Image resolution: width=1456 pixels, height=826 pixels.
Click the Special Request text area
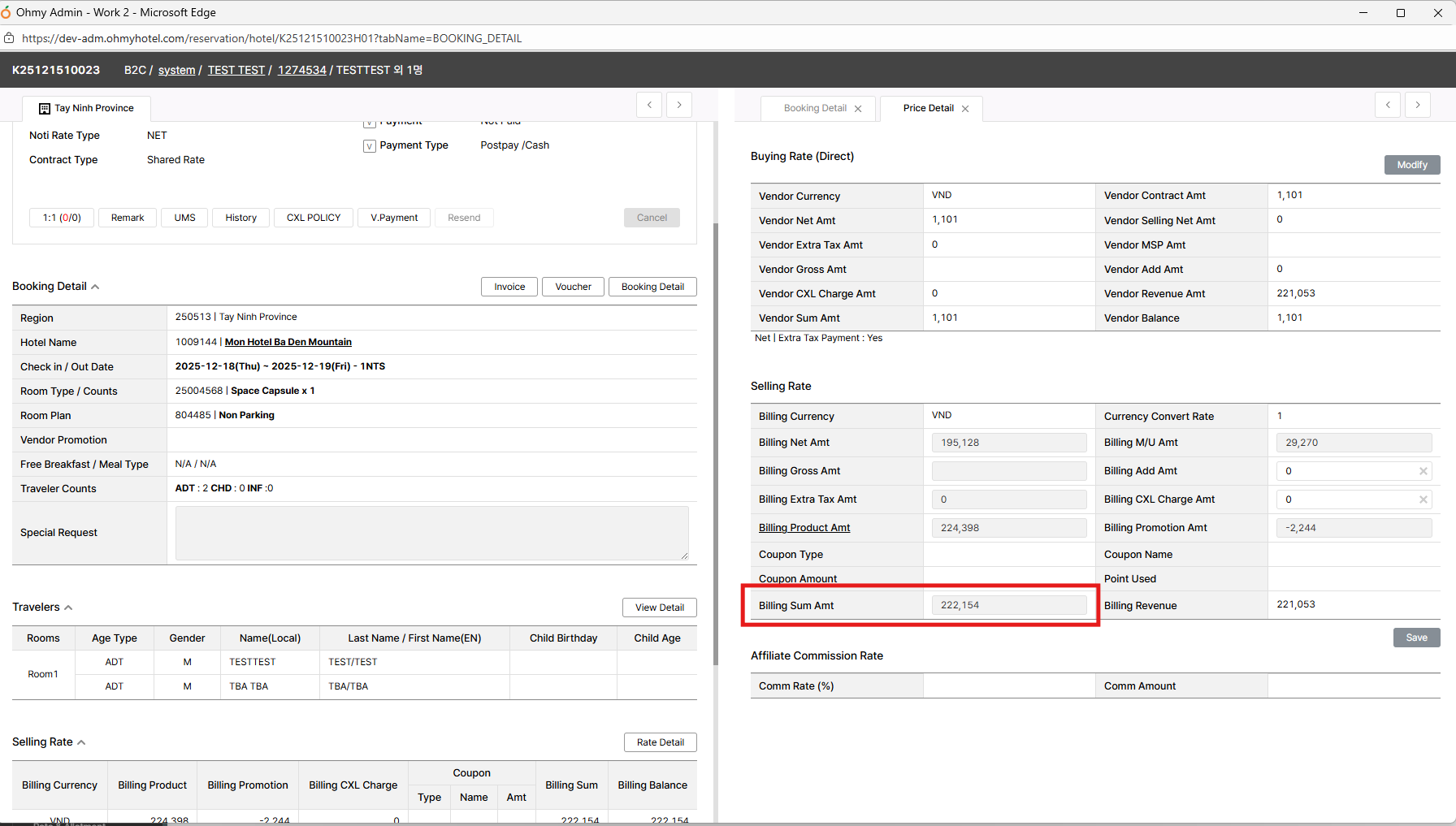click(431, 533)
